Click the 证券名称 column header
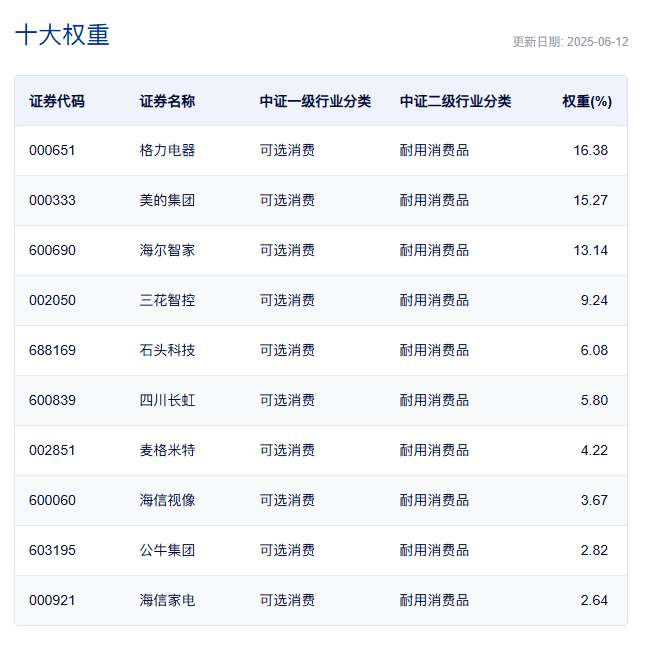 coord(167,101)
